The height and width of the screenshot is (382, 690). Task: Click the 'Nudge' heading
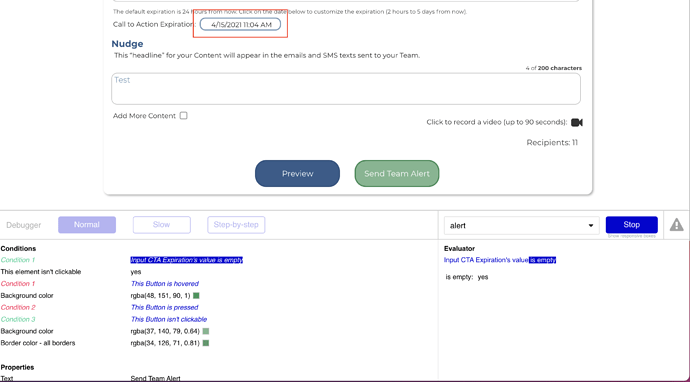[127, 44]
